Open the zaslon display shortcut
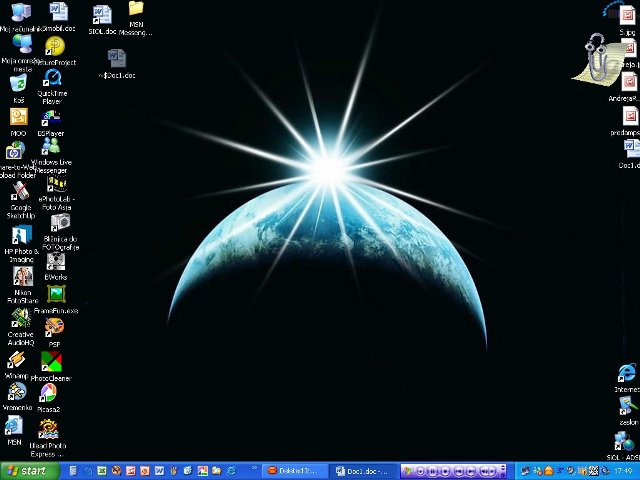 pyautogui.click(x=629, y=406)
